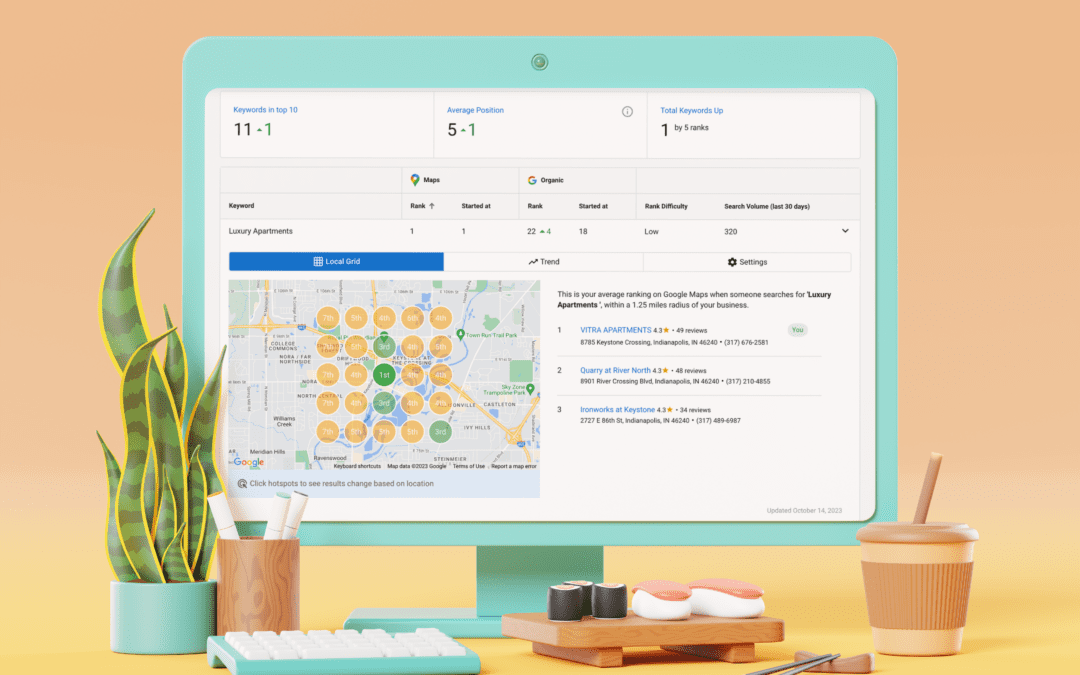The height and width of the screenshot is (675, 1080).
Task: Click the Google logo on the map
Action: (248, 462)
